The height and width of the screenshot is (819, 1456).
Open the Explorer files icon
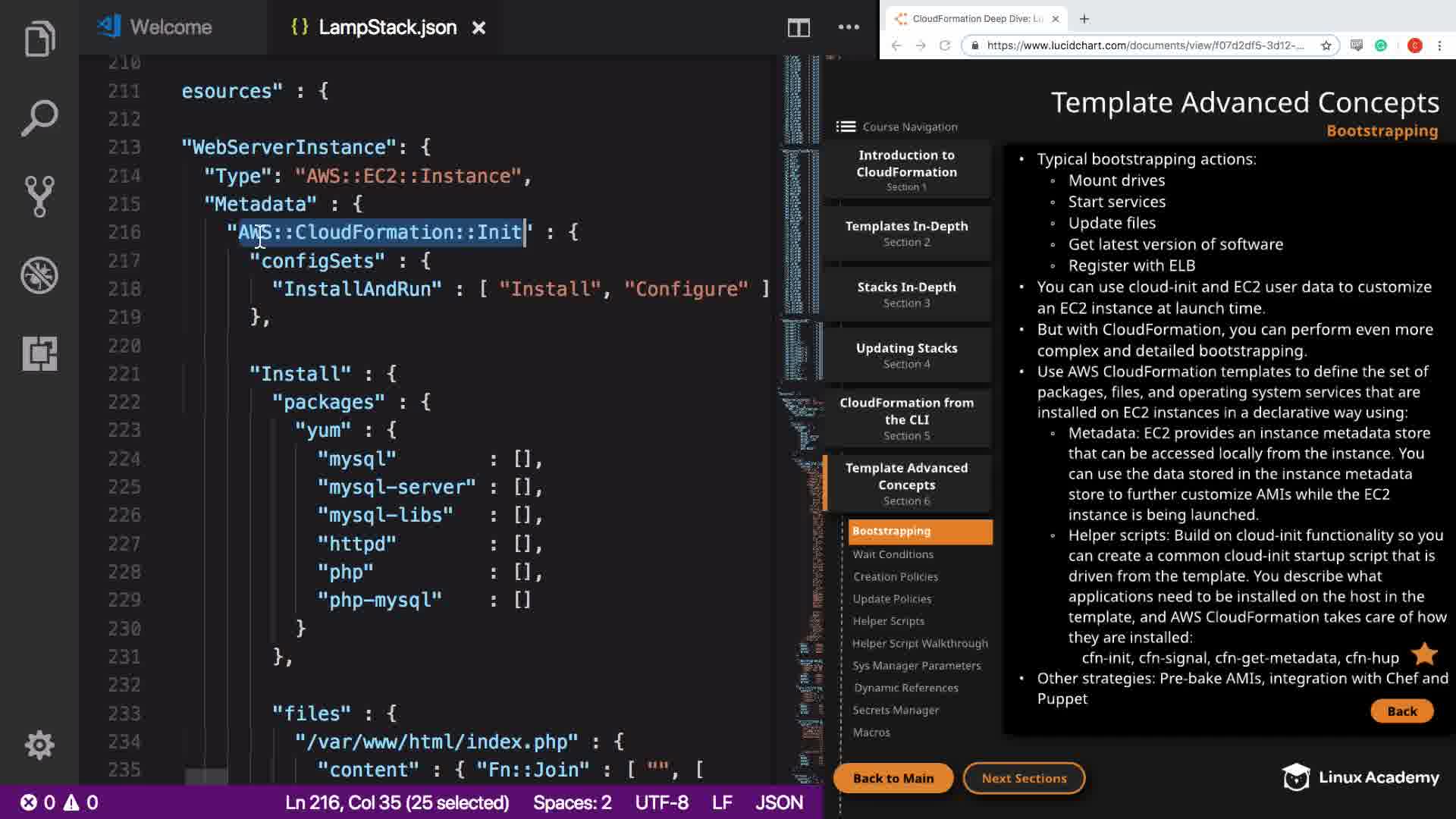point(39,39)
